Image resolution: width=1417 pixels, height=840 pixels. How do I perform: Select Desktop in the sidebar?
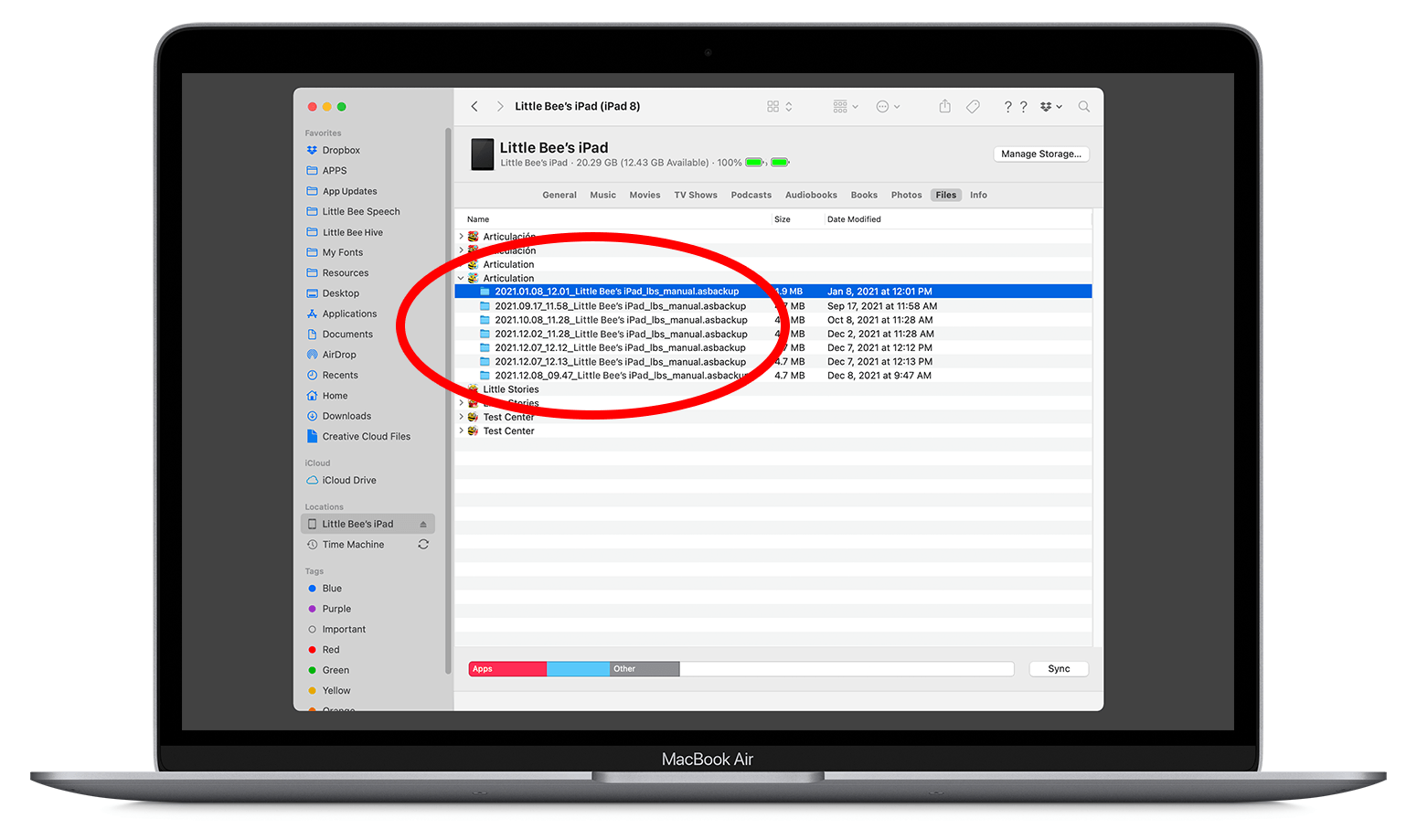(341, 293)
